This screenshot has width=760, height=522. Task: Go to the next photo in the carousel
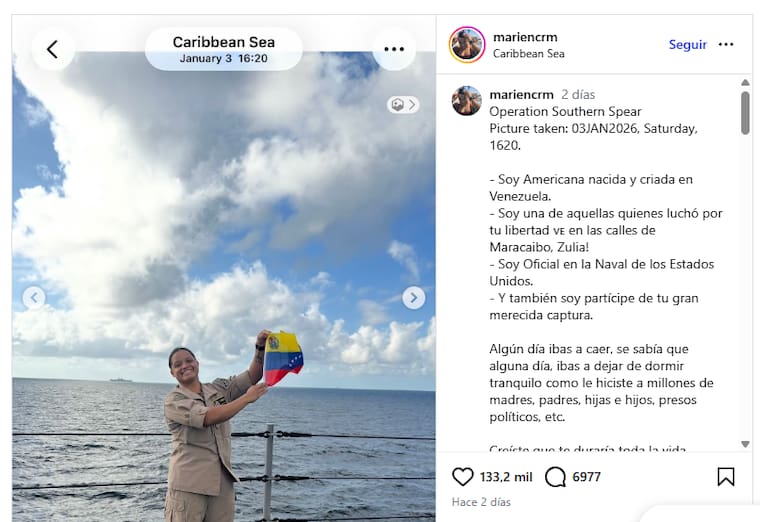pos(413,298)
